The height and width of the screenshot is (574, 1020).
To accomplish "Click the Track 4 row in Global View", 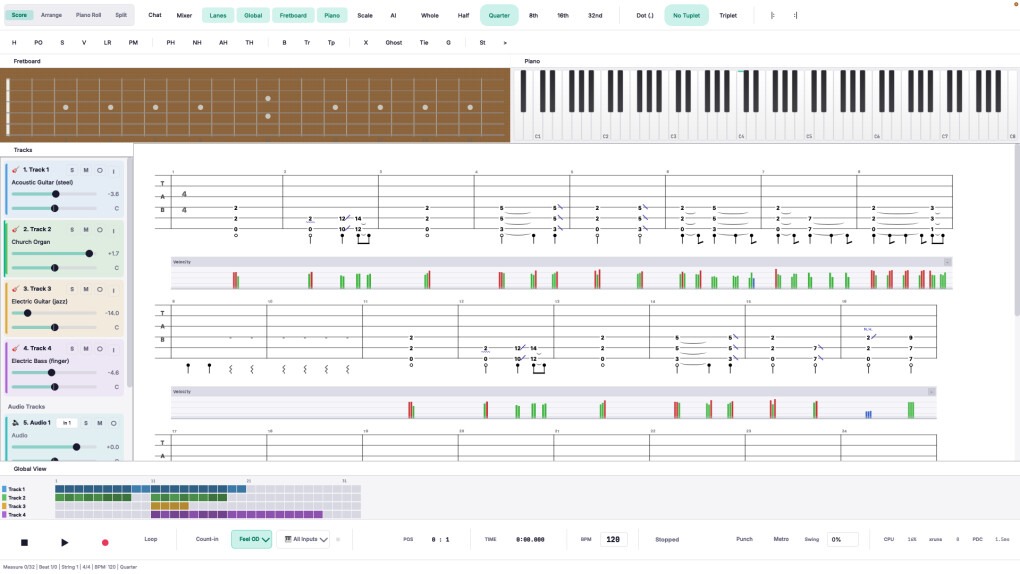I will (181, 515).
